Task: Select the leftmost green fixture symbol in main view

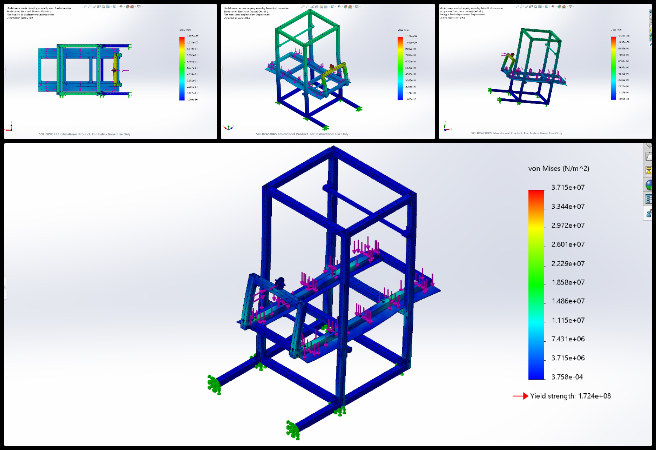Action: click(x=213, y=383)
